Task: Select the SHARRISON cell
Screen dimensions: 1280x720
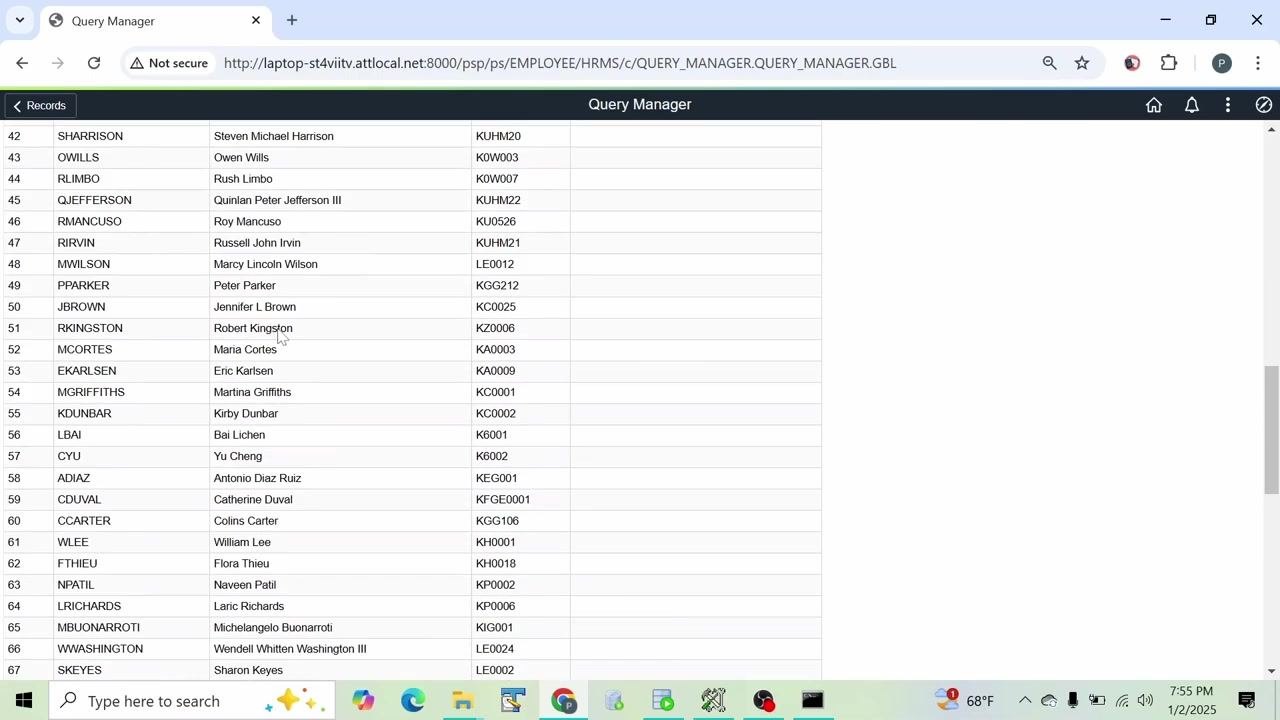Action: click(131, 136)
